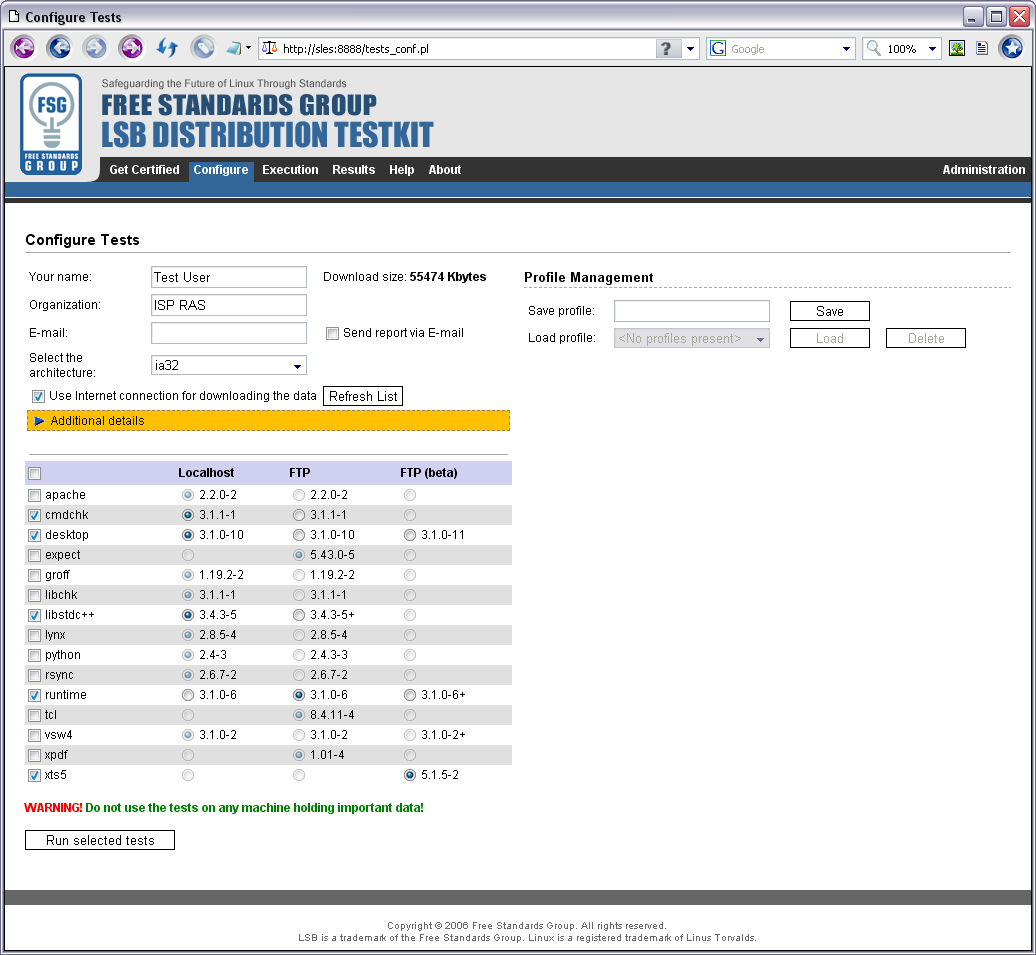Open the Help menu item
The height and width of the screenshot is (955, 1036).
[x=402, y=170]
